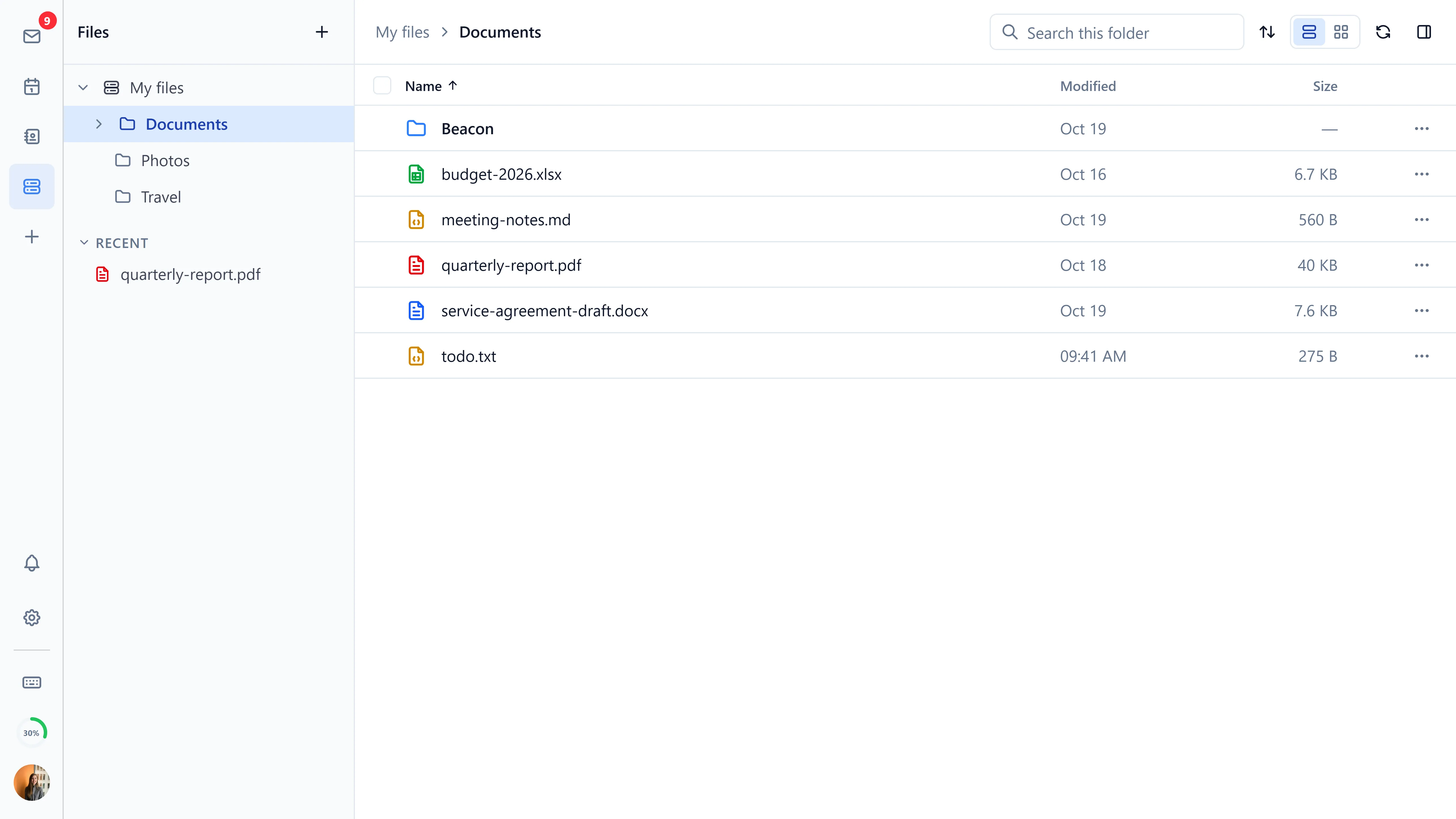Open more options for budget-2026.xlsx

[x=1422, y=174]
